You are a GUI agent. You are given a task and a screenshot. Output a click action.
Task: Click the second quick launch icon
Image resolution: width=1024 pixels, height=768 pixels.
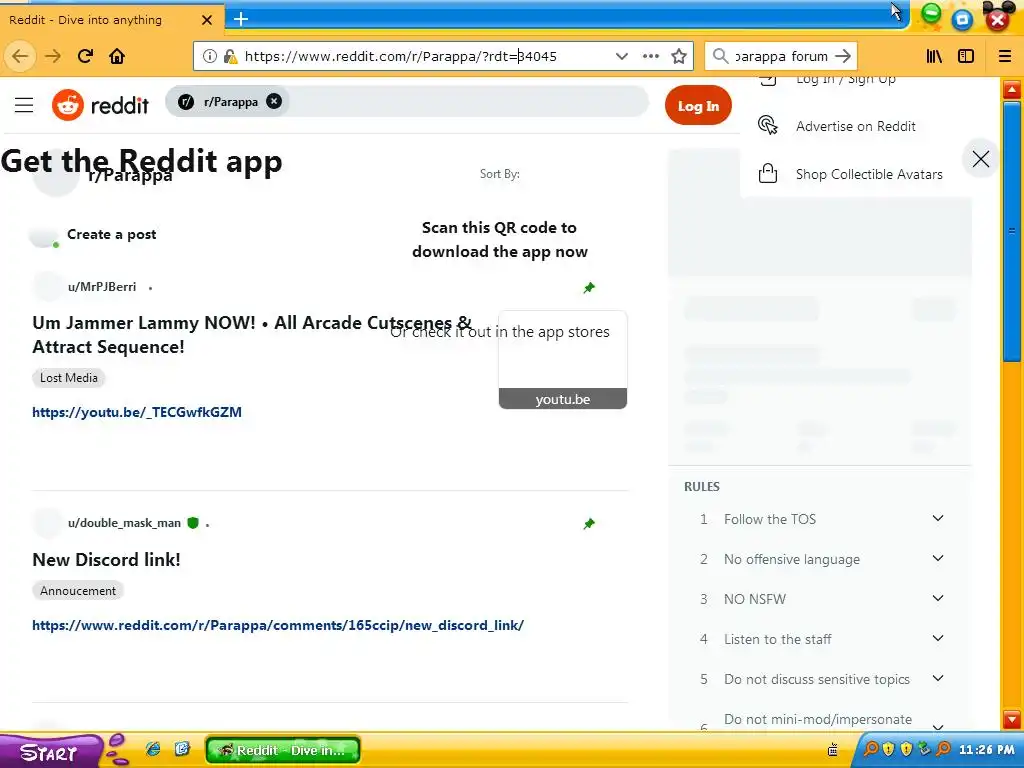pyautogui.click(x=182, y=748)
